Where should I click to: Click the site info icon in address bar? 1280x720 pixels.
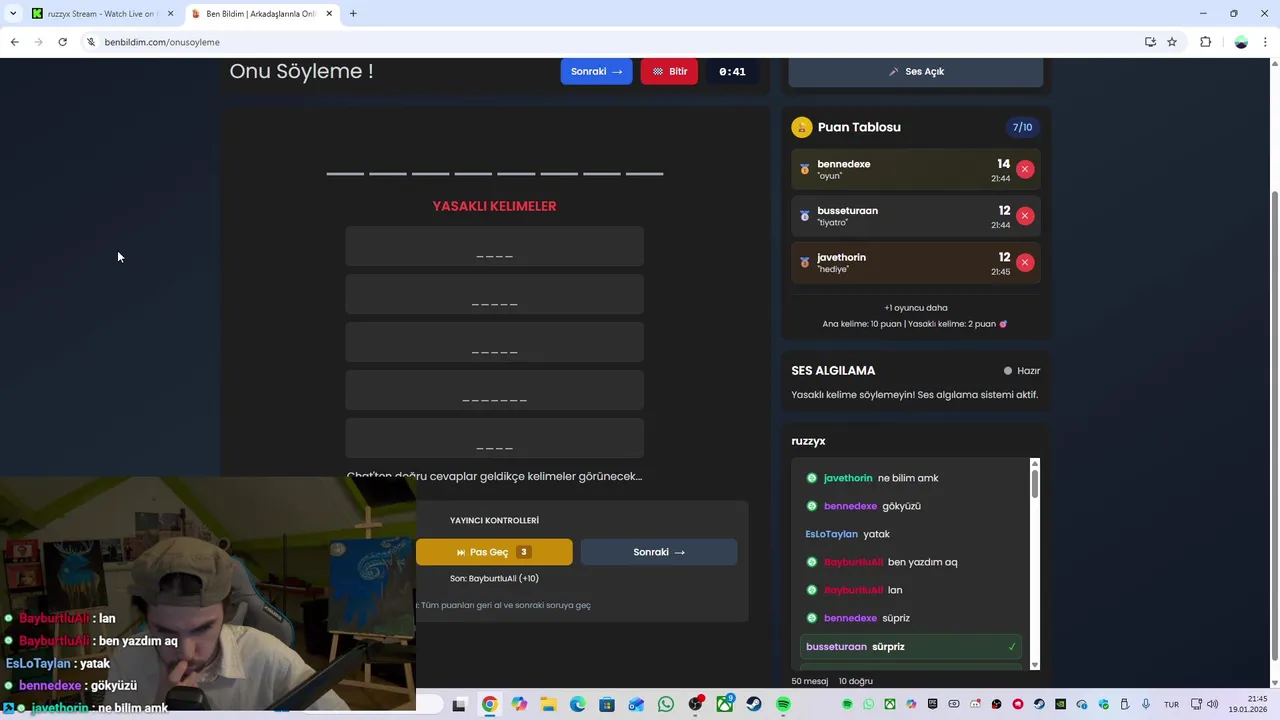[x=91, y=42]
